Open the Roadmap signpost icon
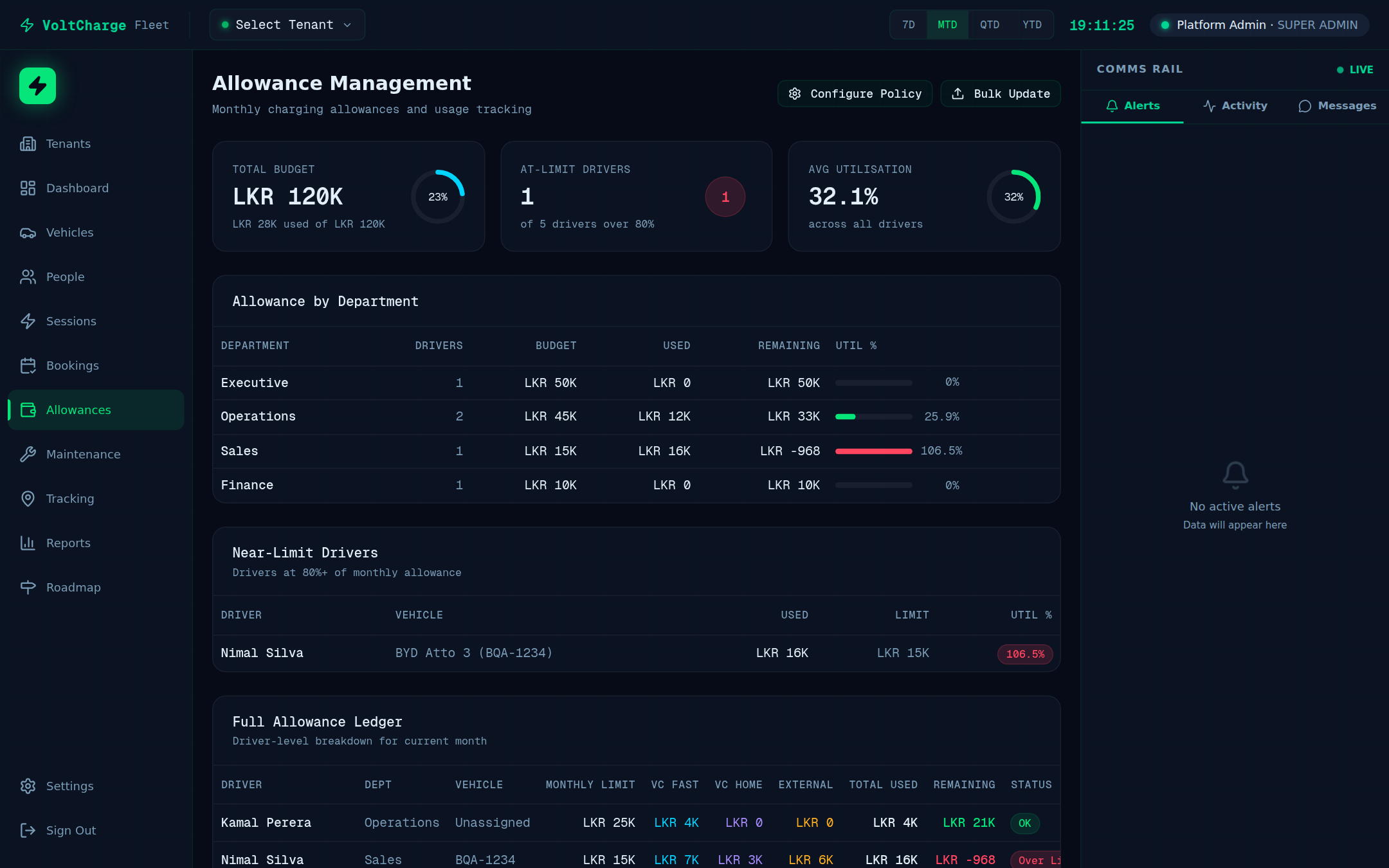 pos(28,588)
